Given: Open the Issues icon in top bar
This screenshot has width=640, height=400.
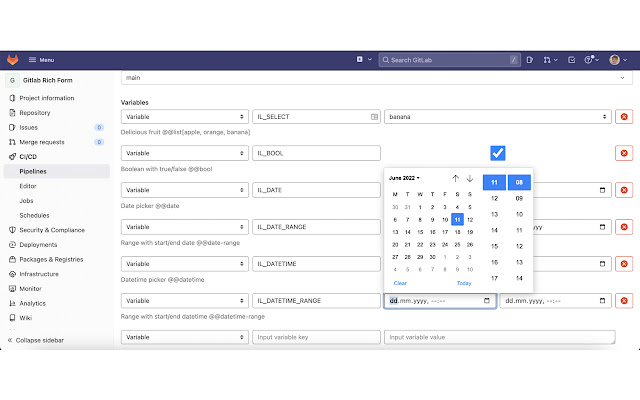Looking at the screenshot, I should click(530, 60).
